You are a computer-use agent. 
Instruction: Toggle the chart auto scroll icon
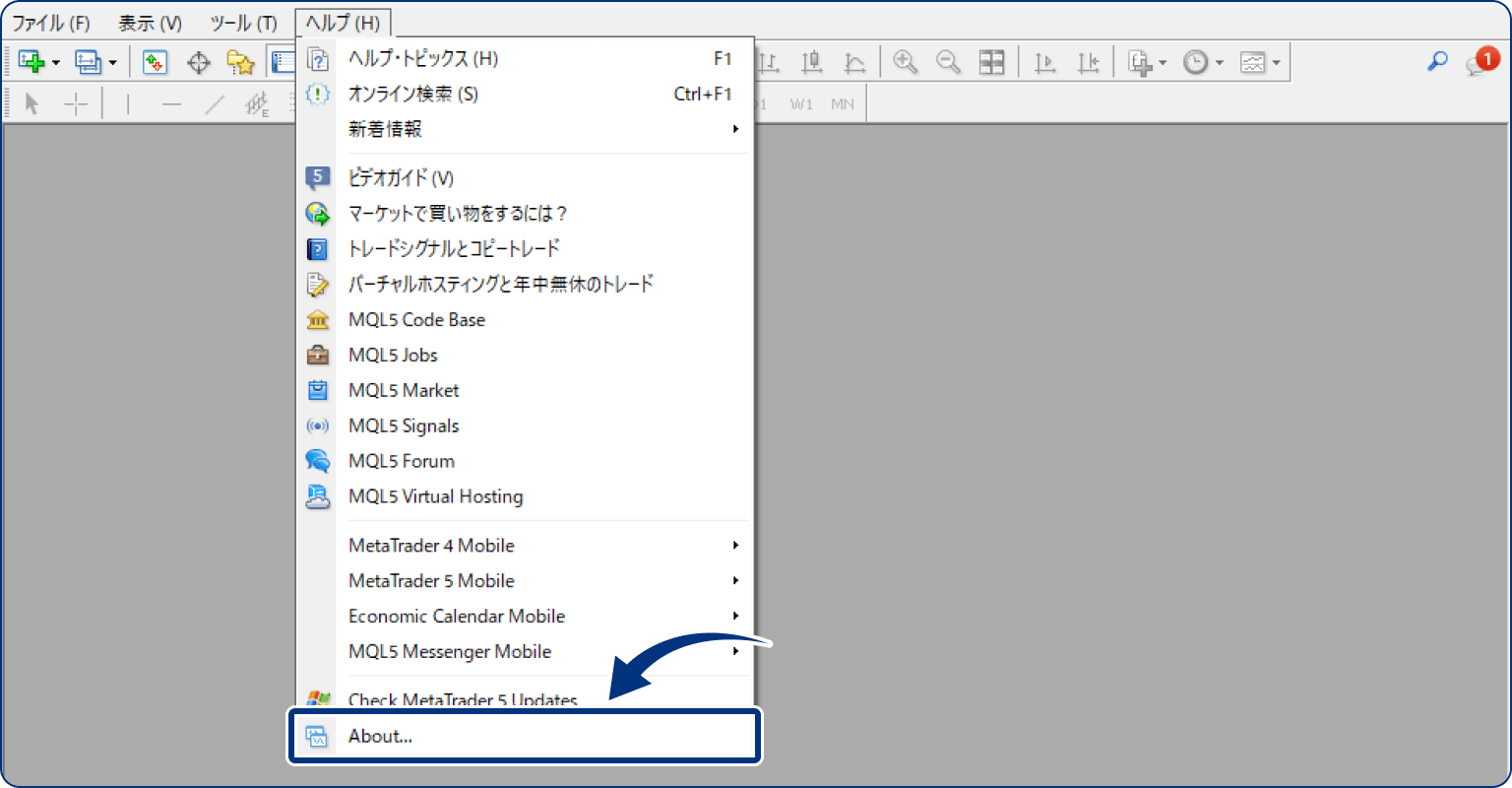pyautogui.click(x=1045, y=63)
